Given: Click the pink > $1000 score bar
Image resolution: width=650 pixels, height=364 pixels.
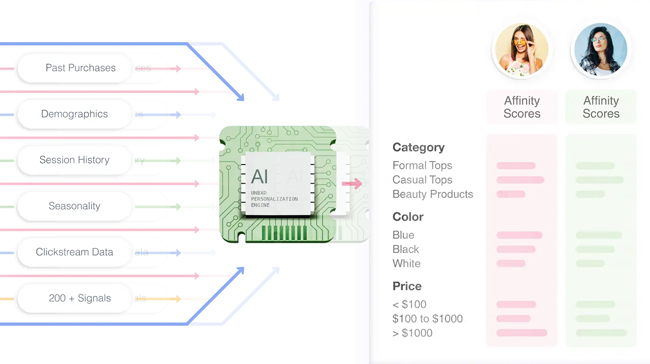Looking at the screenshot, I should tap(521, 332).
